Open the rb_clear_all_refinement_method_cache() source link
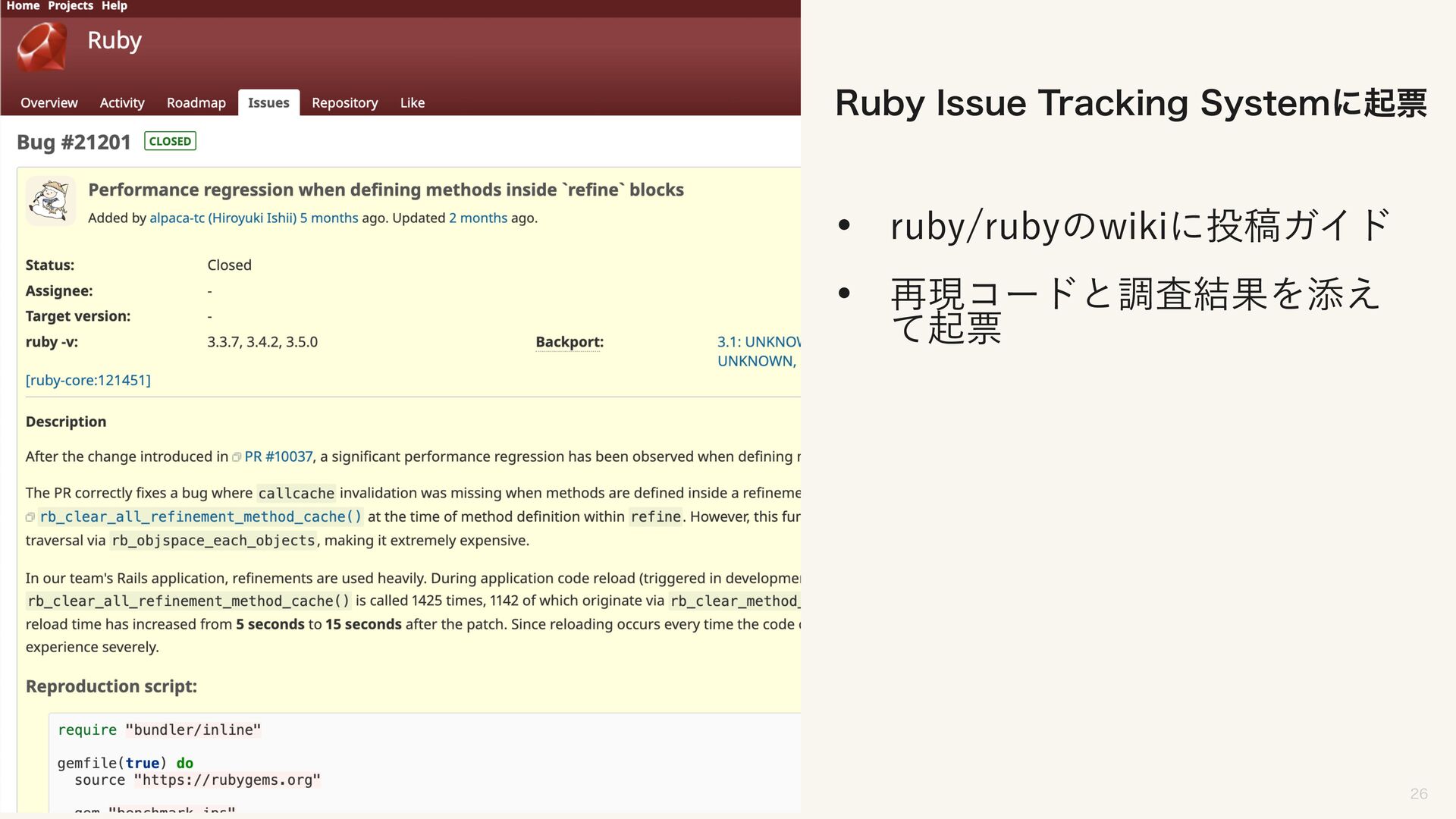 200,516
